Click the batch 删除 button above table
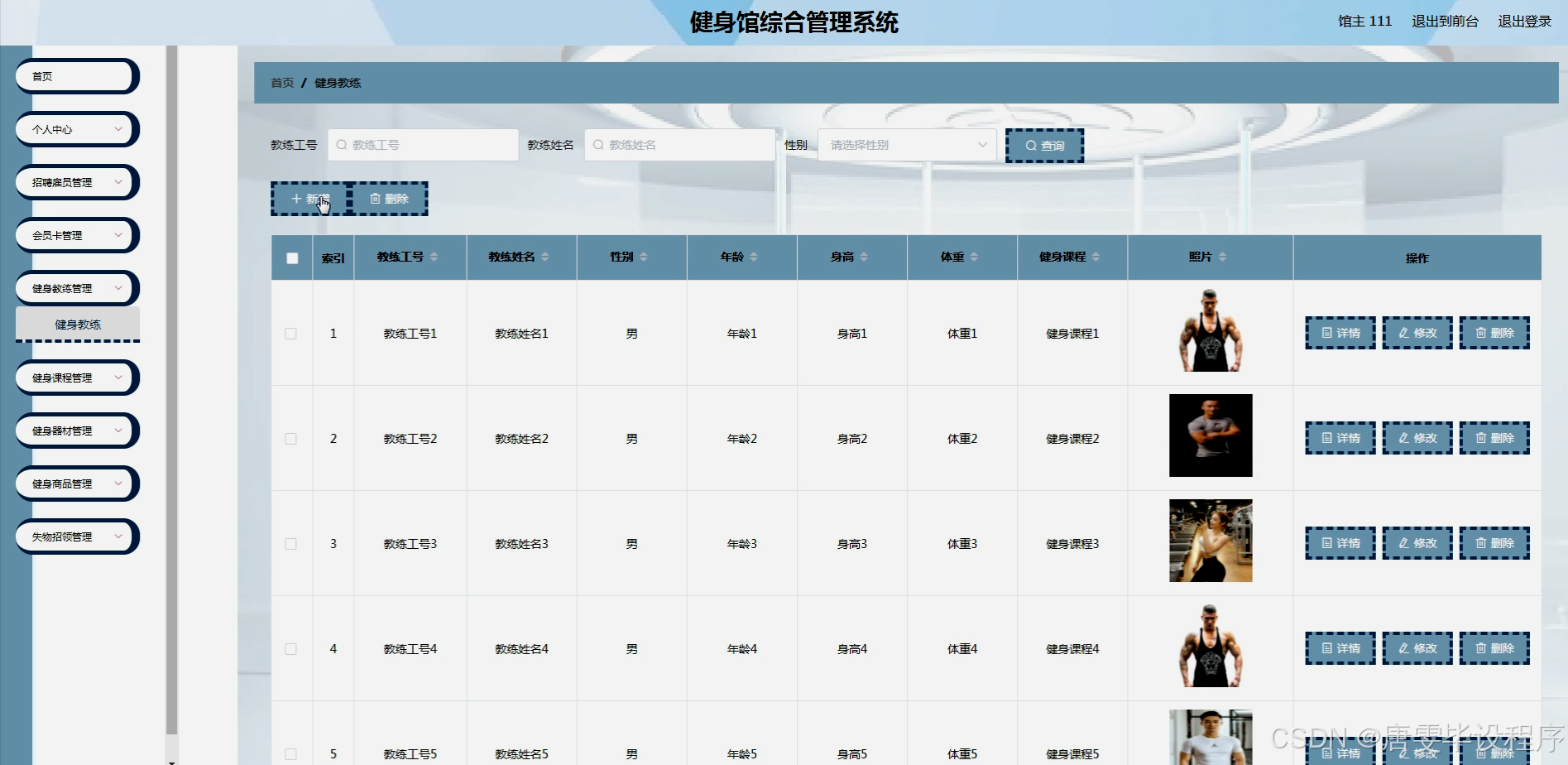Viewport: 1568px width, 765px height. 389,199
